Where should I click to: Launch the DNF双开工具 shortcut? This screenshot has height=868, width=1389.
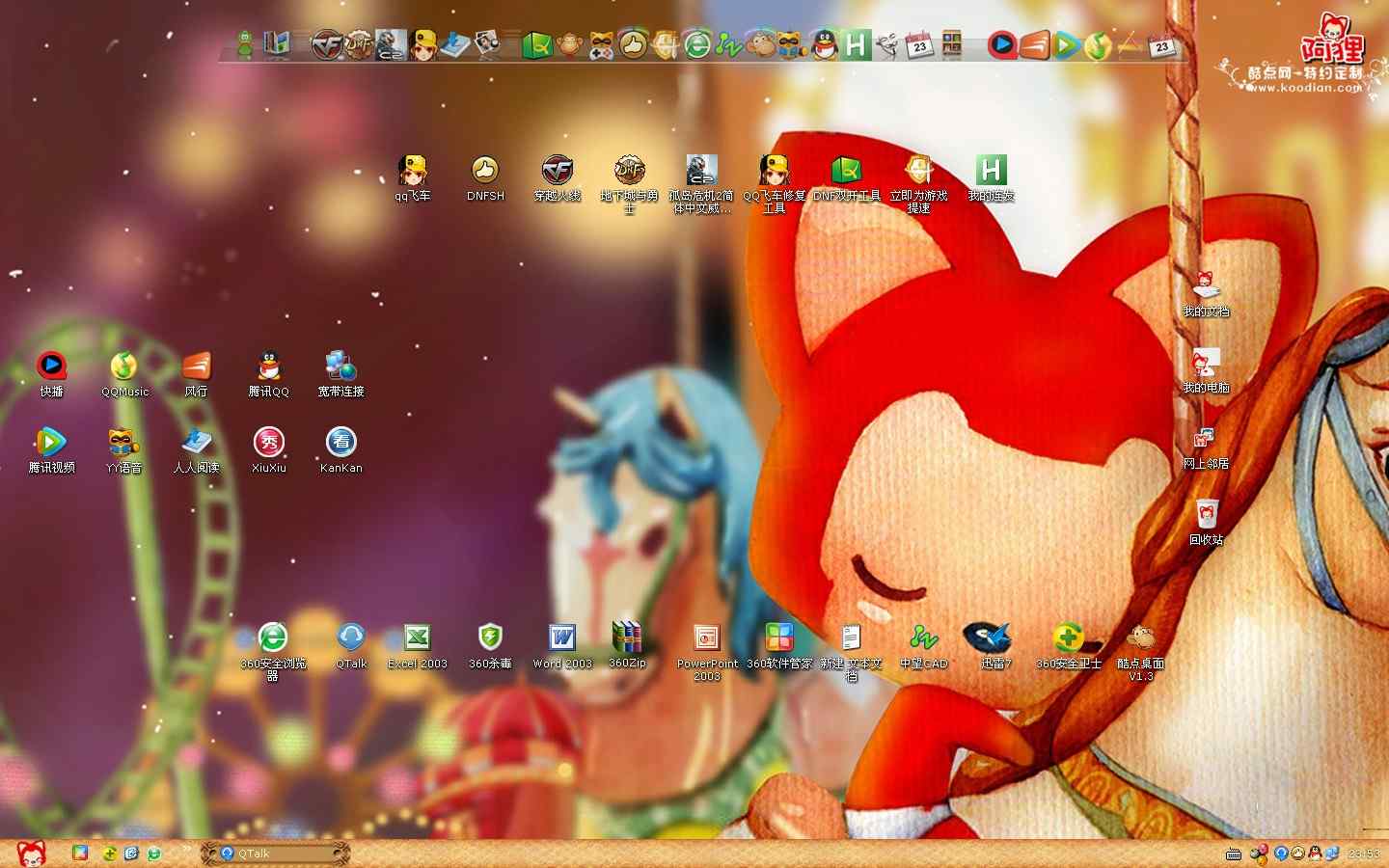[847, 178]
